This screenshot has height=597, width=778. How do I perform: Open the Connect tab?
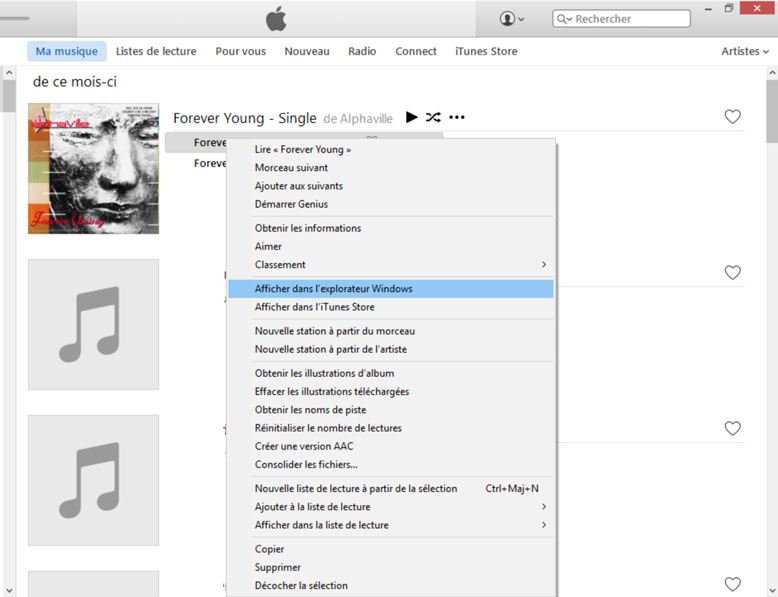coord(416,51)
